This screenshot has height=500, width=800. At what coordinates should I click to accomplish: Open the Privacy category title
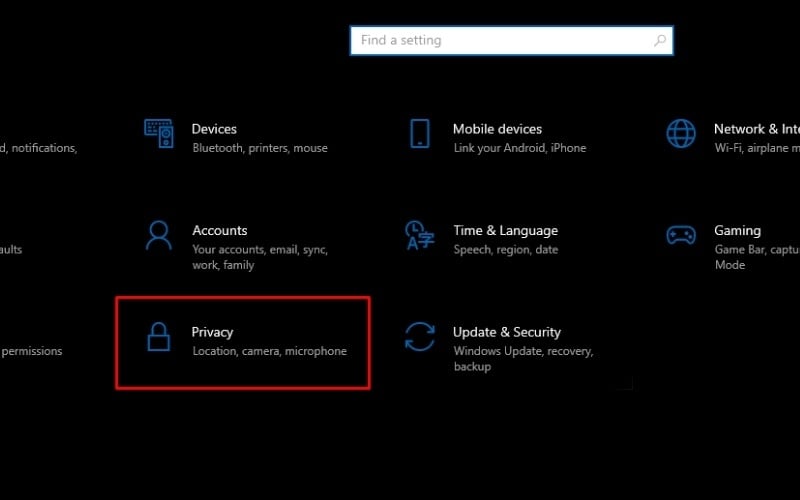point(212,332)
